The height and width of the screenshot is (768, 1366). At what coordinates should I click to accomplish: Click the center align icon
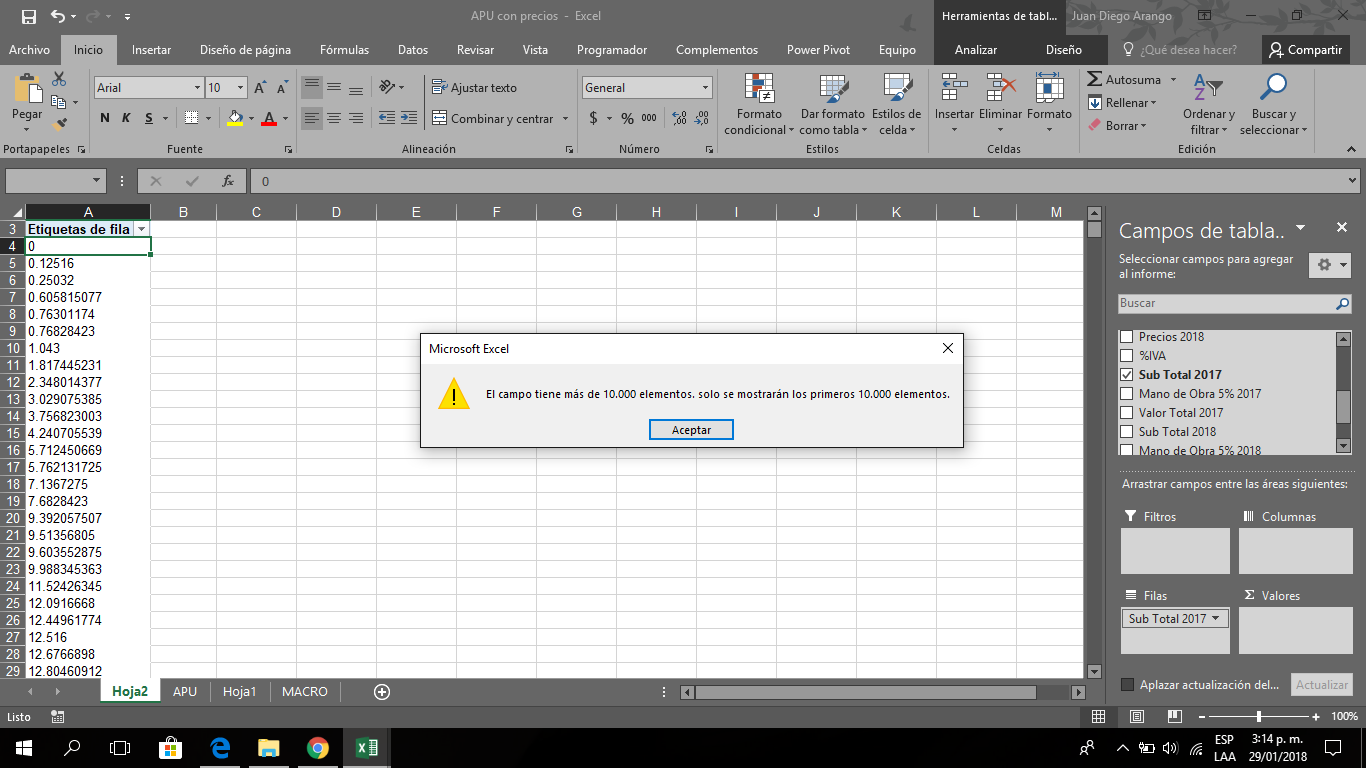(334, 118)
